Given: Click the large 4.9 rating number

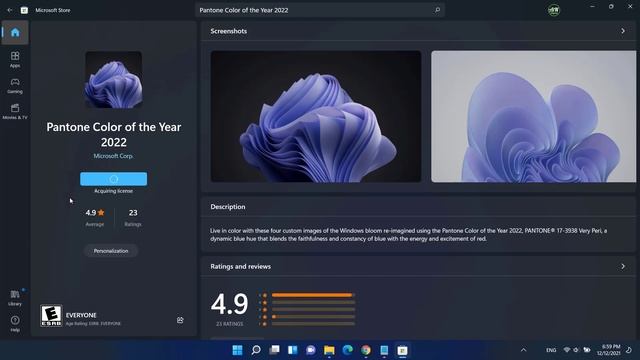Looking at the screenshot, I should 229,304.
